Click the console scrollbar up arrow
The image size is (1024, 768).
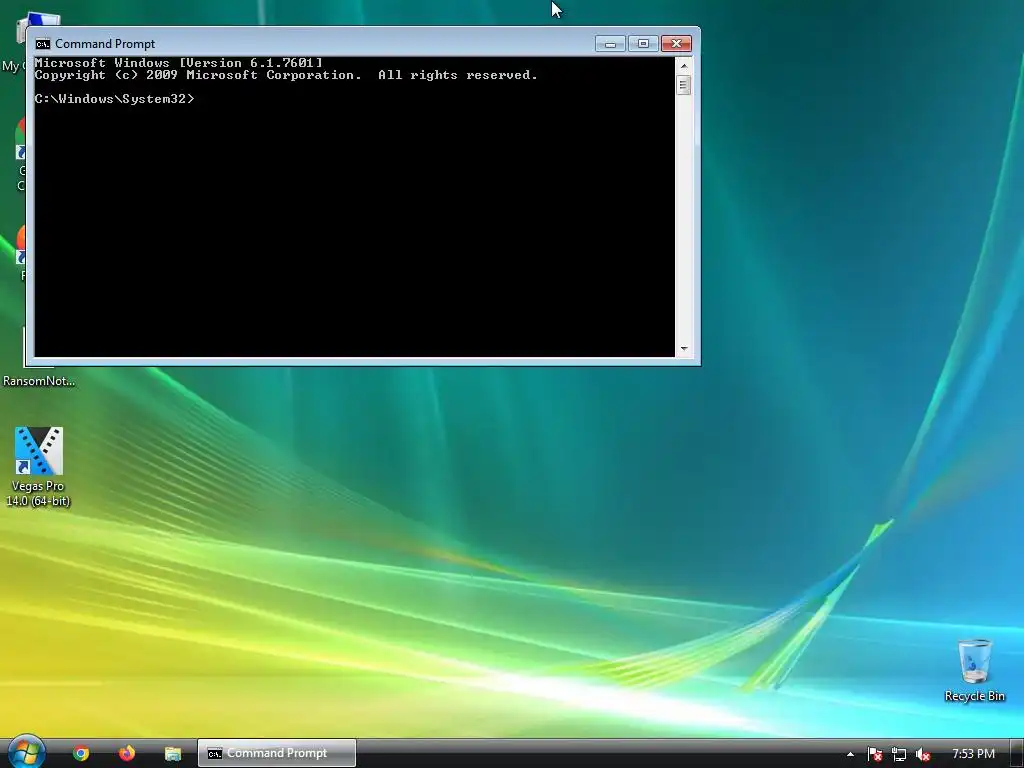(684, 65)
